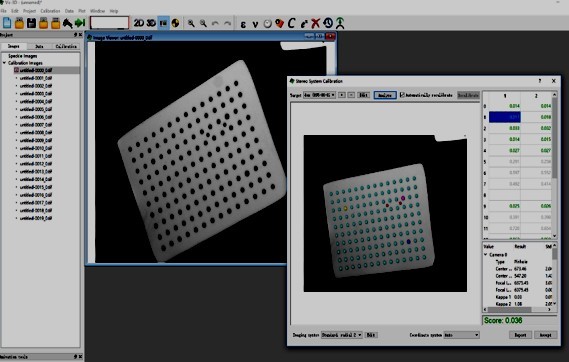Open the Target selection dropdown
Image resolution: width=569 pixels, height=362 pixels.
coord(319,95)
